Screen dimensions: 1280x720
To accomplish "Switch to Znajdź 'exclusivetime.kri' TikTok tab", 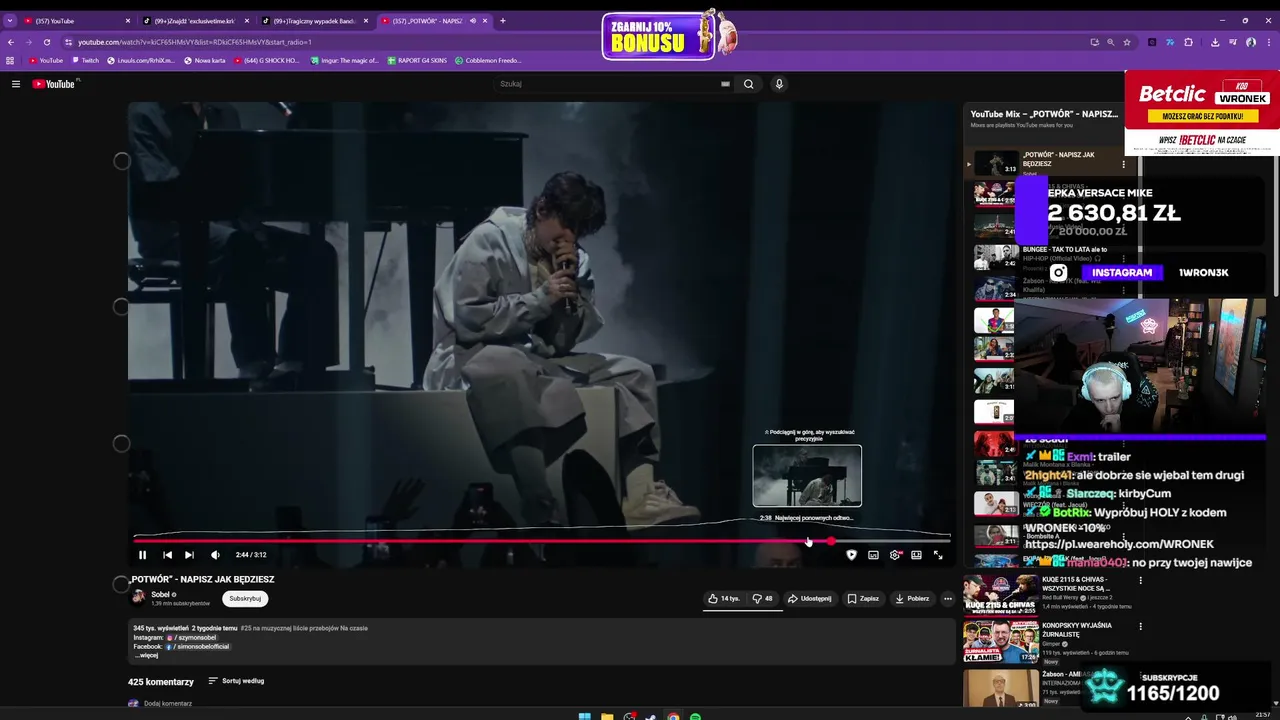I will [195, 21].
